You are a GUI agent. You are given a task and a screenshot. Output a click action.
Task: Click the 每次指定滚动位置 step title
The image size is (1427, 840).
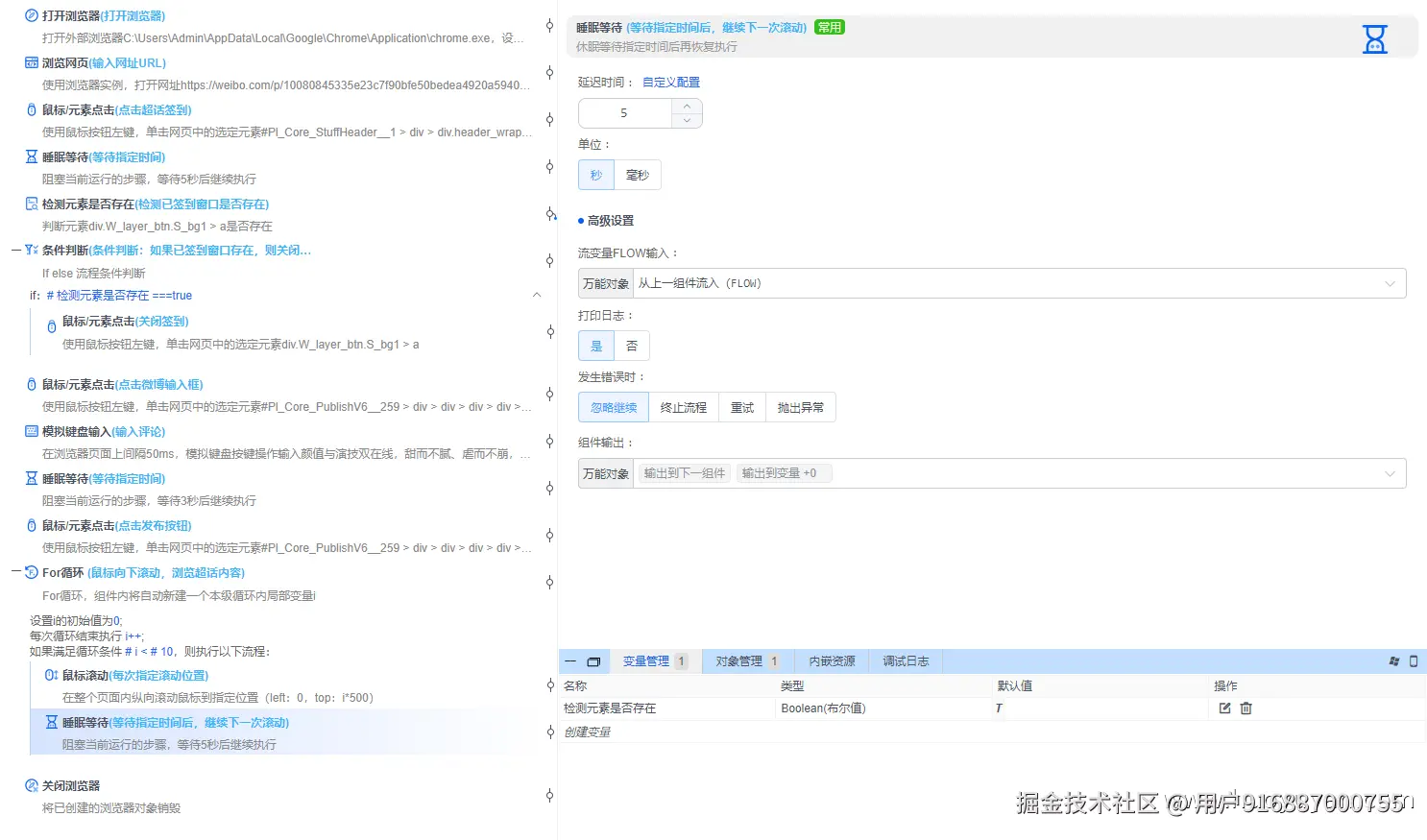158,676
